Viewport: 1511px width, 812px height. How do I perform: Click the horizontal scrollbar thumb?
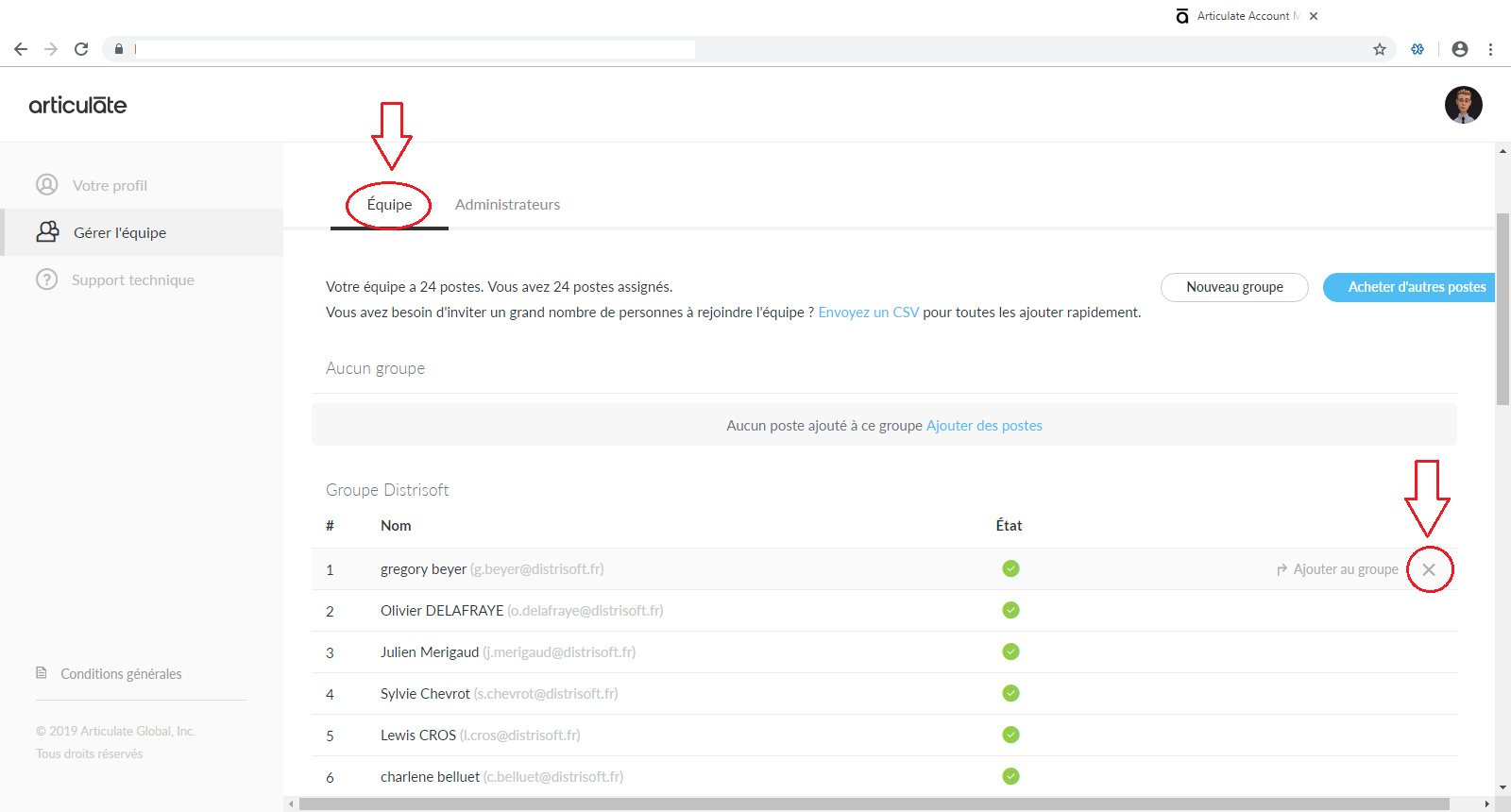point(874,804)
